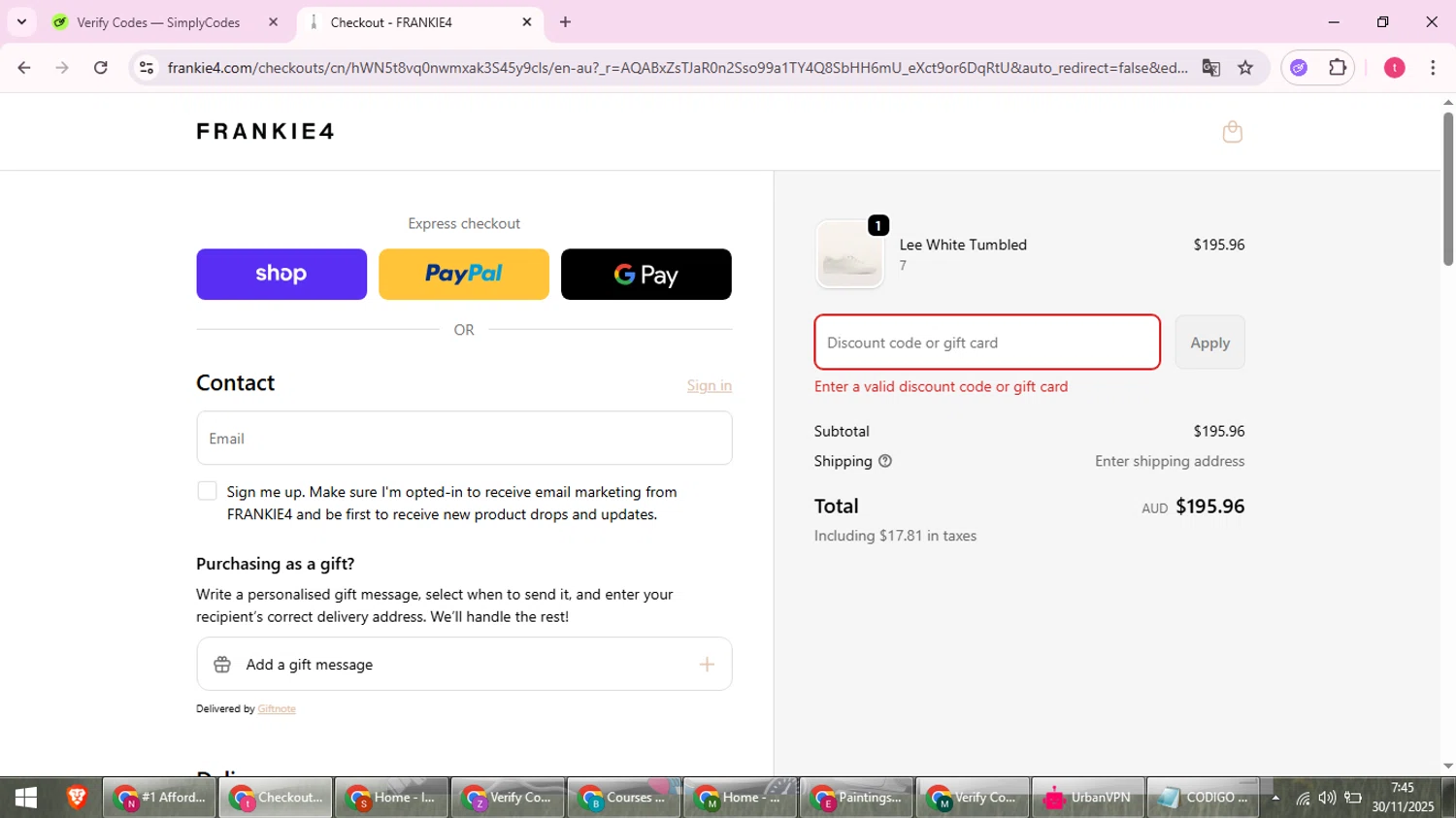This screenshot has width=1456, height=818.
Task: Open the Windows Start menu
Action: click(26, 798)
